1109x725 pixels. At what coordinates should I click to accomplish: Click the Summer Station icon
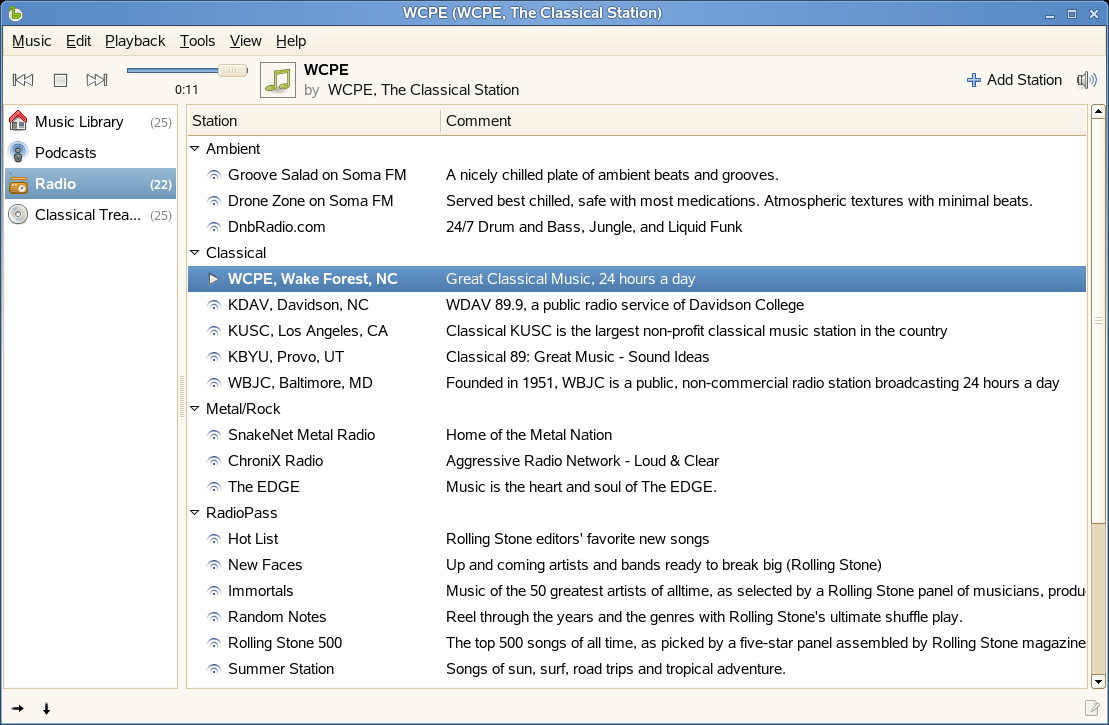[214, 669]
